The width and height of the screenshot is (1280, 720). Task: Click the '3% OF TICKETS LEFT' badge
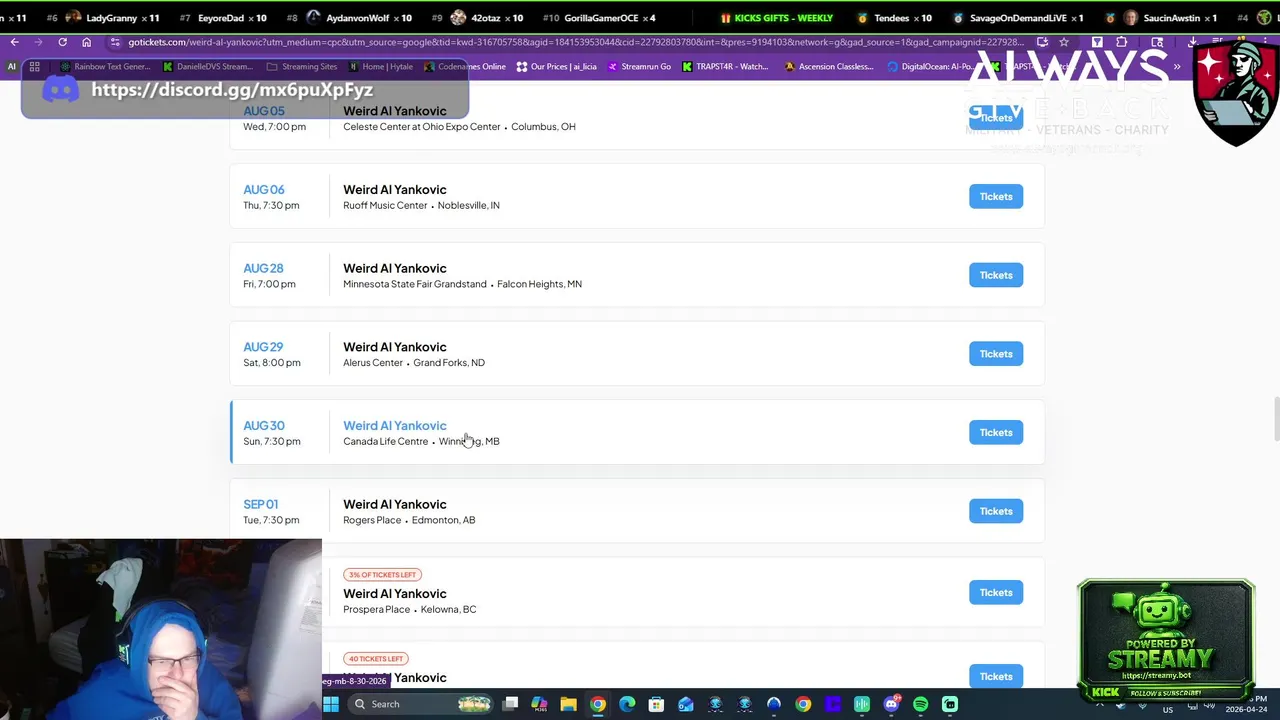click(x=382, y=575)
